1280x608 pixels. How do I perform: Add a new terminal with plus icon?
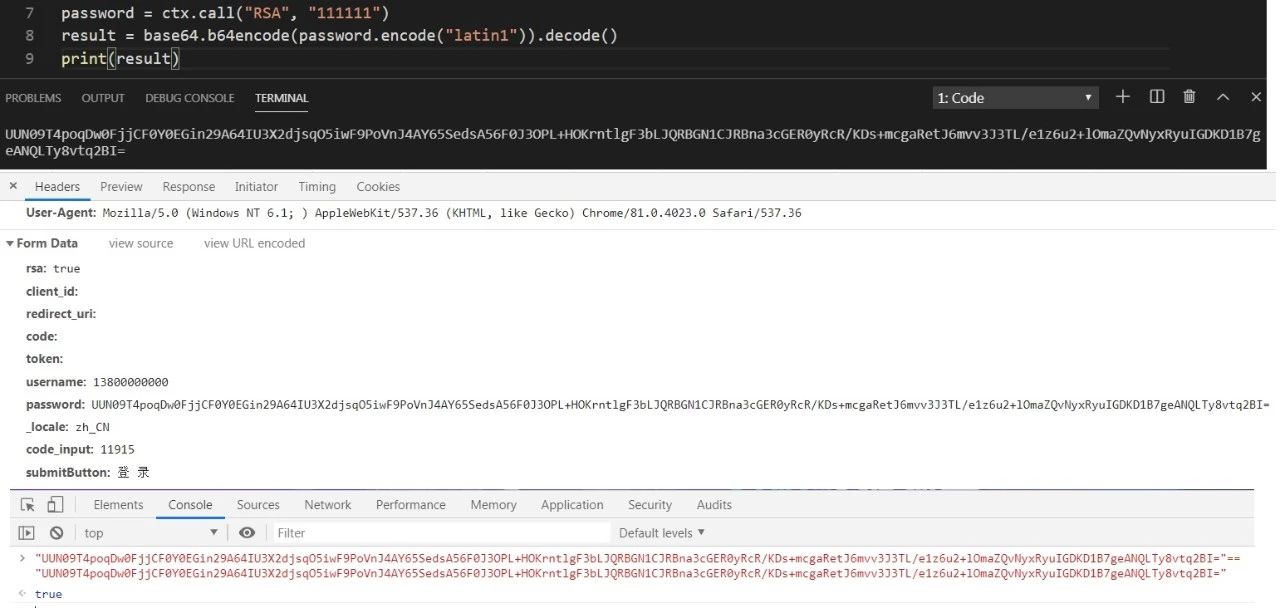(x=1123, y=97)
